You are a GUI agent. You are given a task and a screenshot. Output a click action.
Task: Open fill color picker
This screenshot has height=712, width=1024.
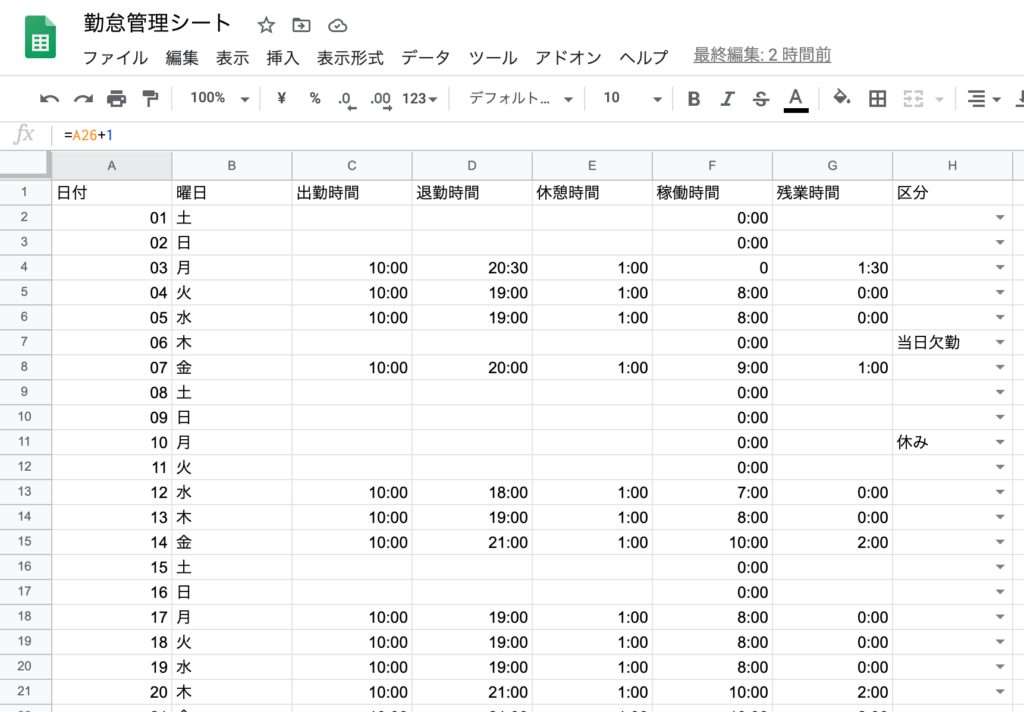click(842, 98)
